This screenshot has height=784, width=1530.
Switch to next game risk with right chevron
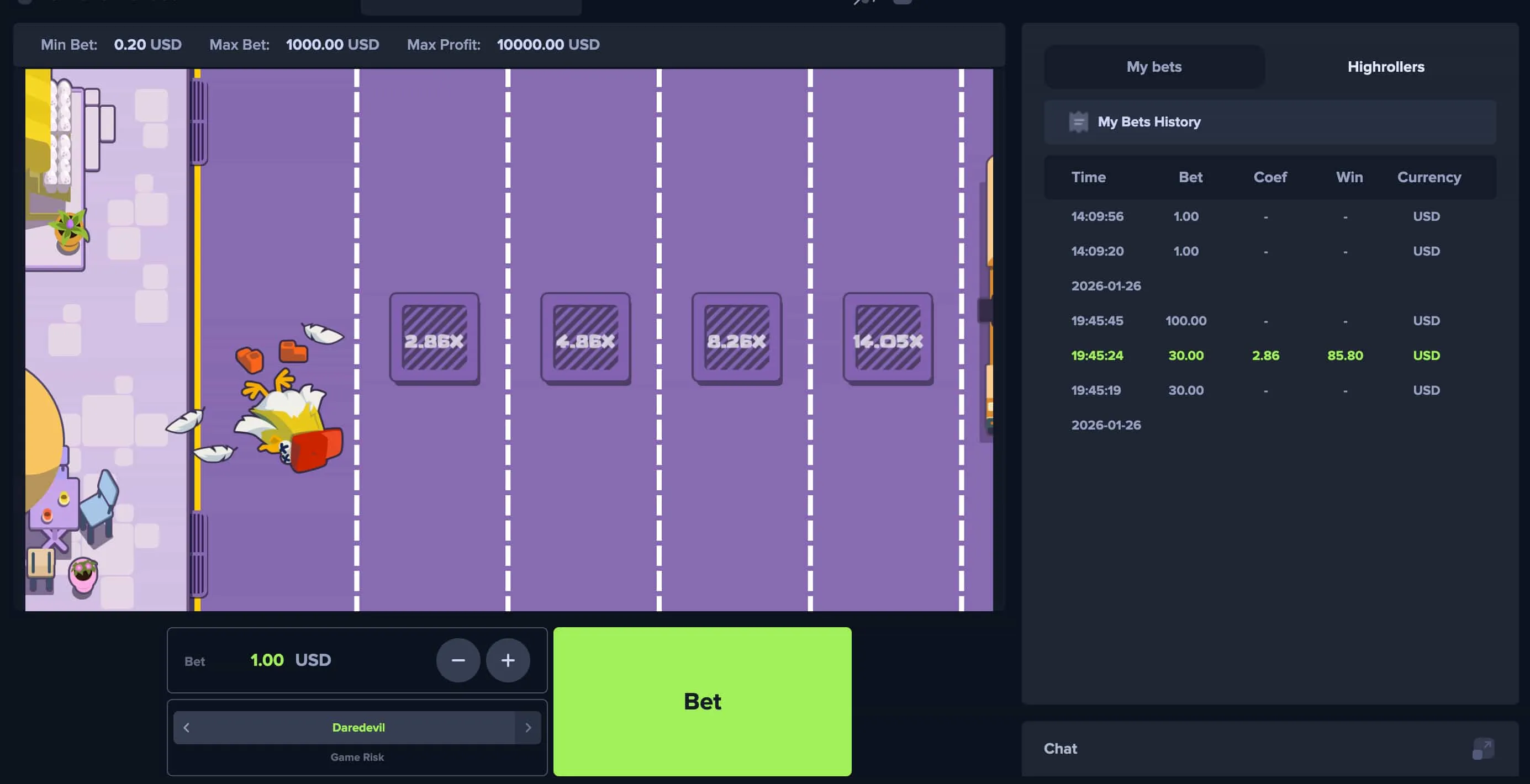point(527,727)
